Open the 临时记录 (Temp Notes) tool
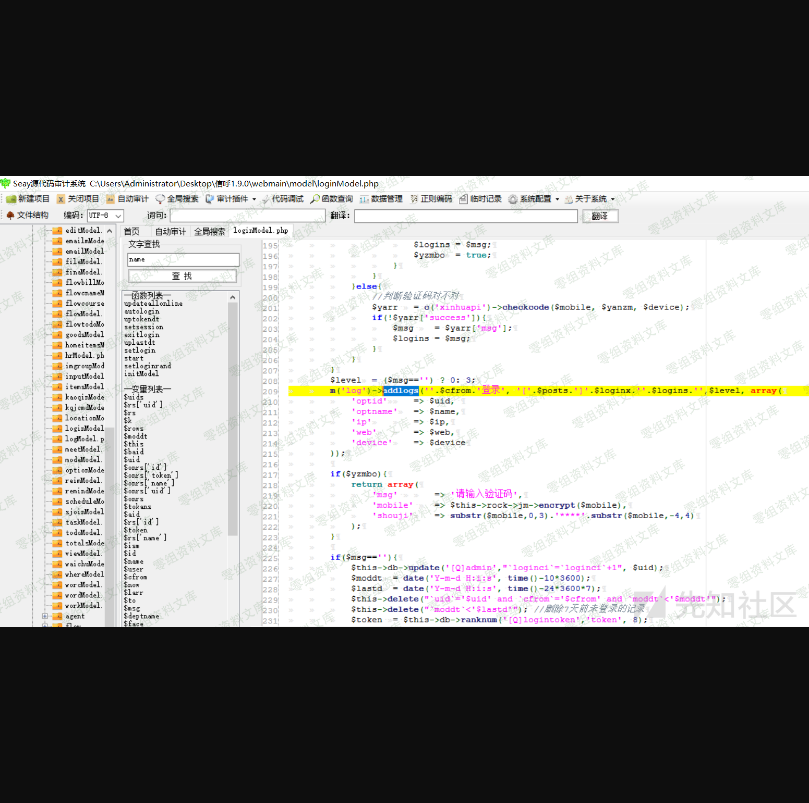 pos(481,199)
